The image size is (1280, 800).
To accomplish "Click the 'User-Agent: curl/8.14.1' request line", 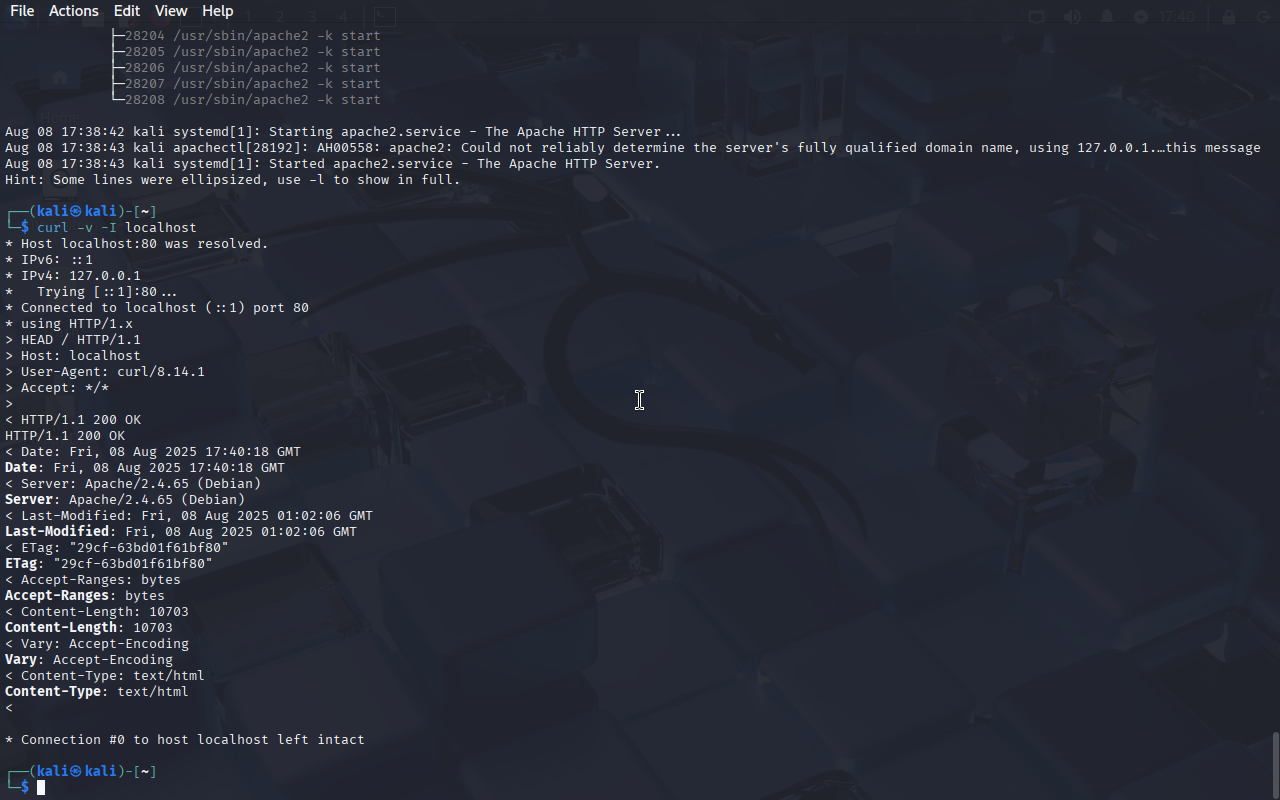I will tap(105, 372).
